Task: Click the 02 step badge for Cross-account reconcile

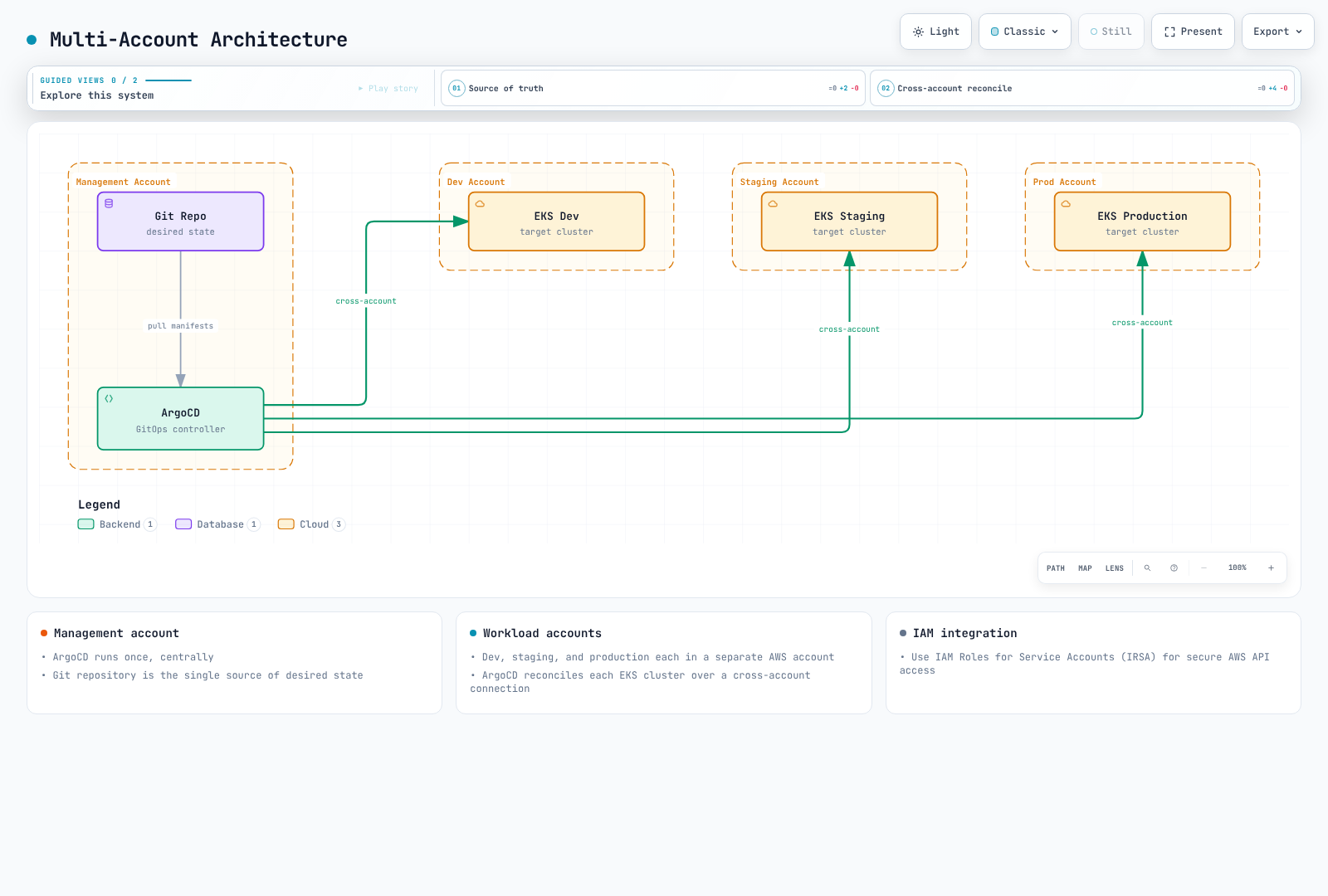Action: click(886, 88)
